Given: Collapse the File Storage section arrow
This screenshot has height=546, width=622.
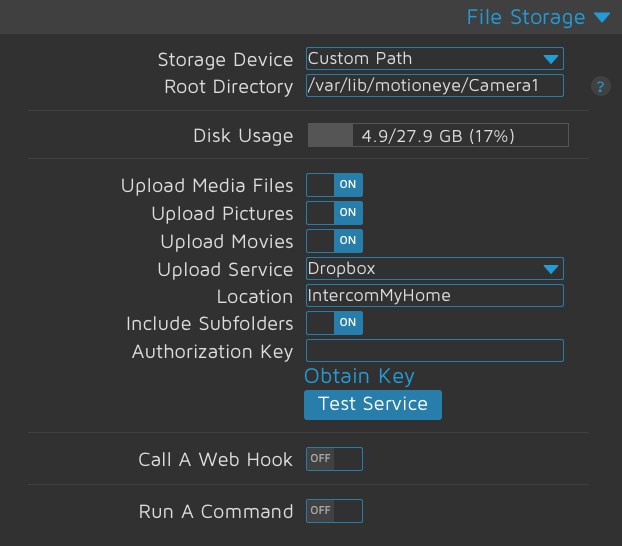Looking at the screenshot, I should click(602, 17).
